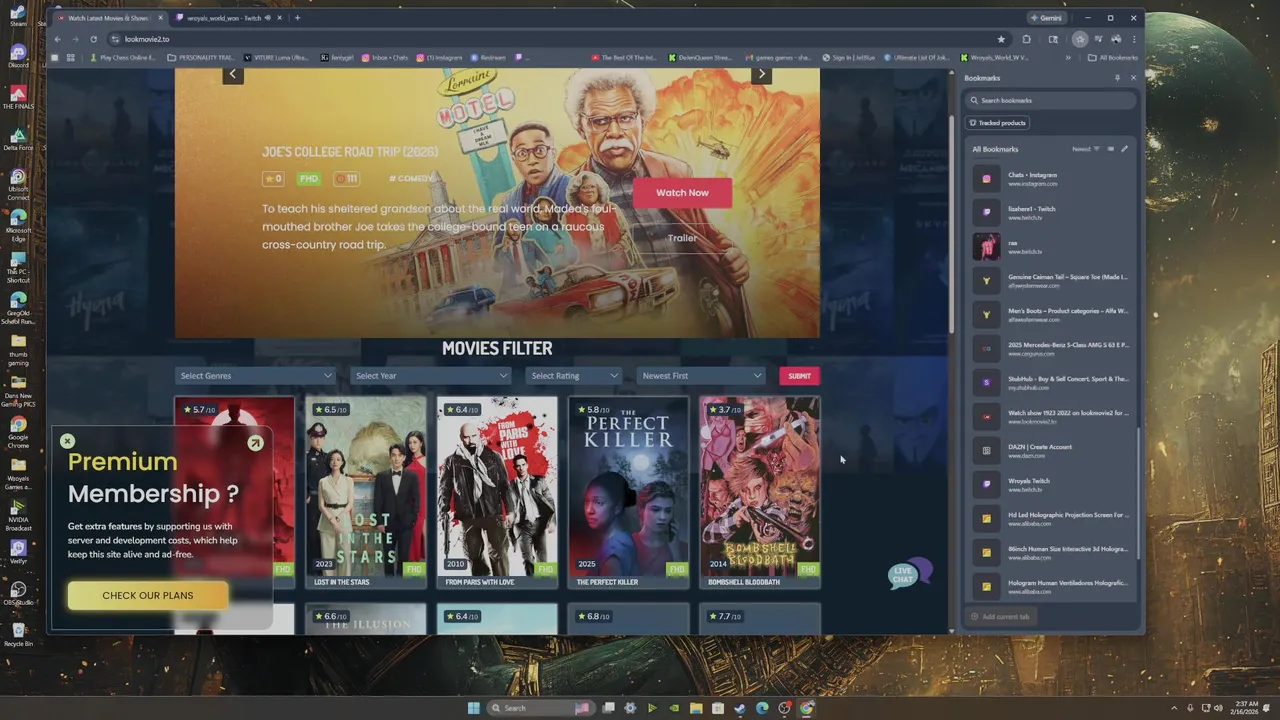Open PERSONALITY TRAI... bookmark folder

click(202, 58)
